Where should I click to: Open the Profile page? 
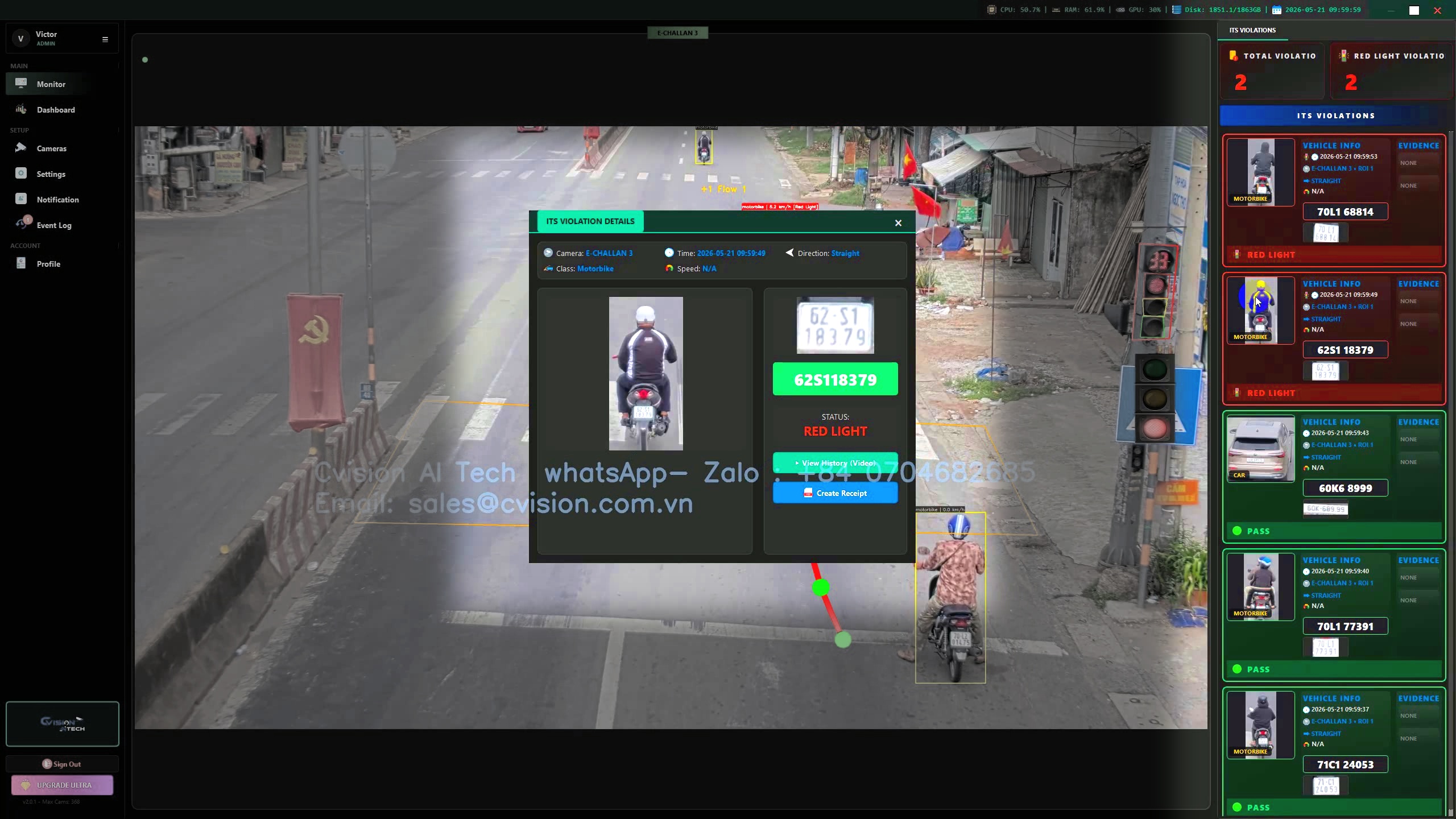[62, 264]
